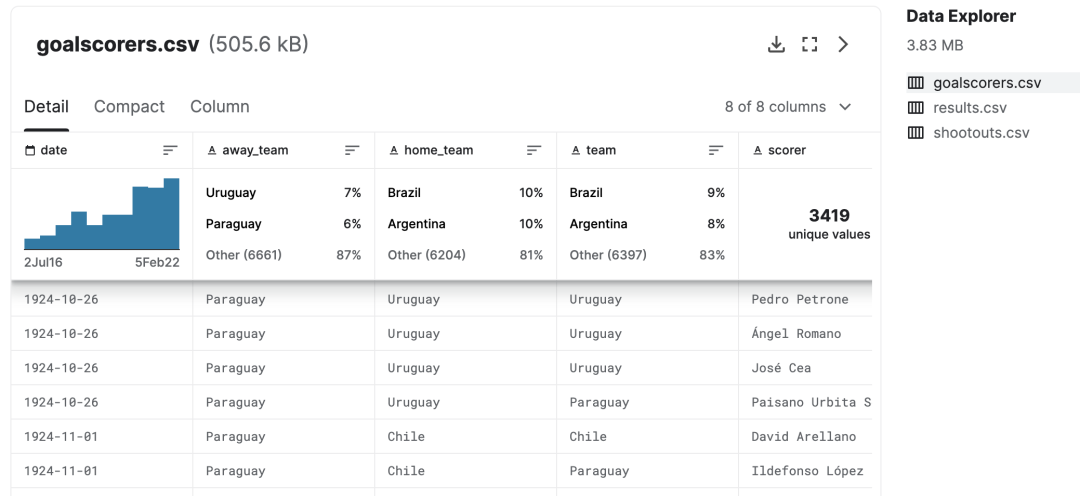Image resolution: width=1080 pixels, height=496 pixels.
Task: Click the scorer column header
Action: click(x=787, y=150)
